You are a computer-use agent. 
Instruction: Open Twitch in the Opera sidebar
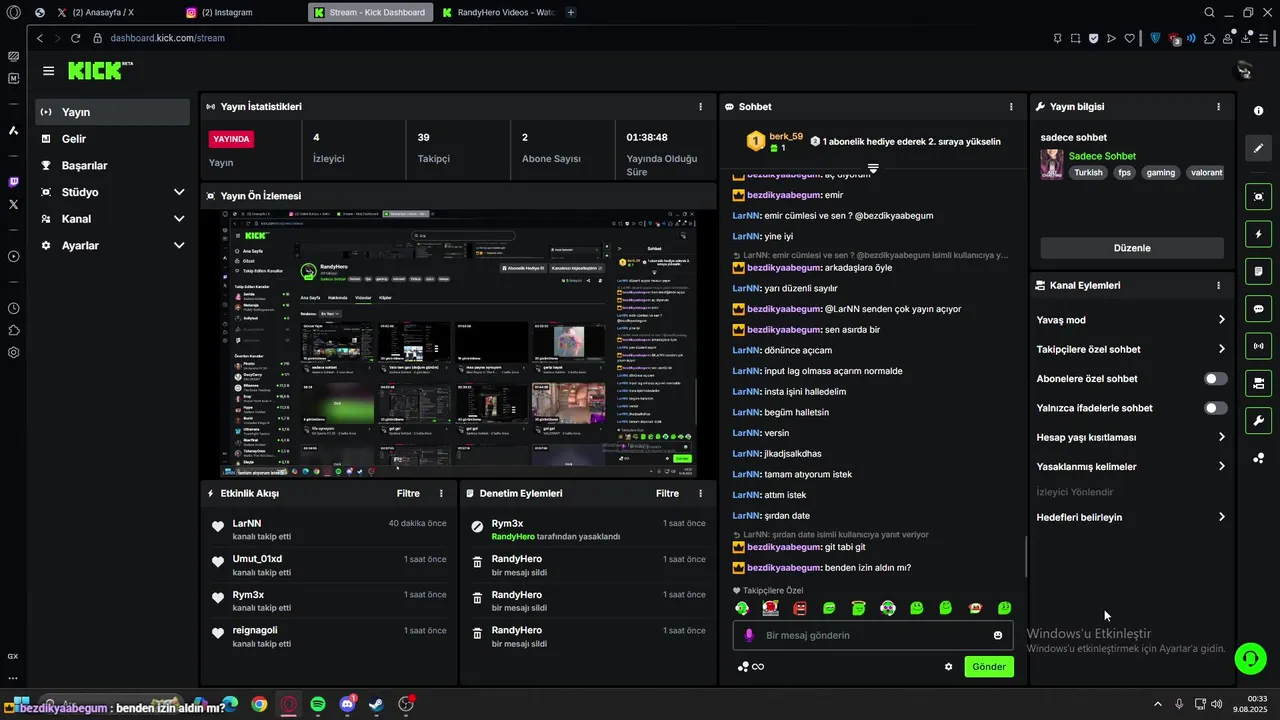tap(13, 182)
